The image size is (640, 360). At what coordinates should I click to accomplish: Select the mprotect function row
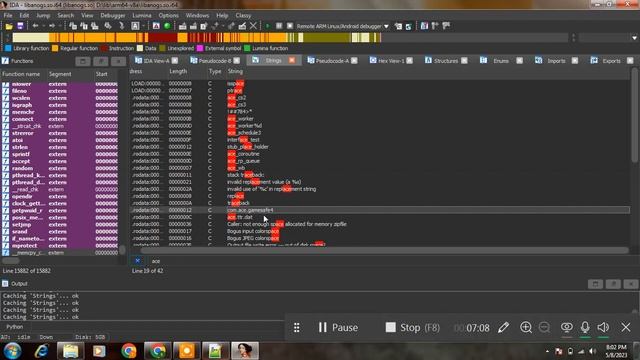[60, 245]
